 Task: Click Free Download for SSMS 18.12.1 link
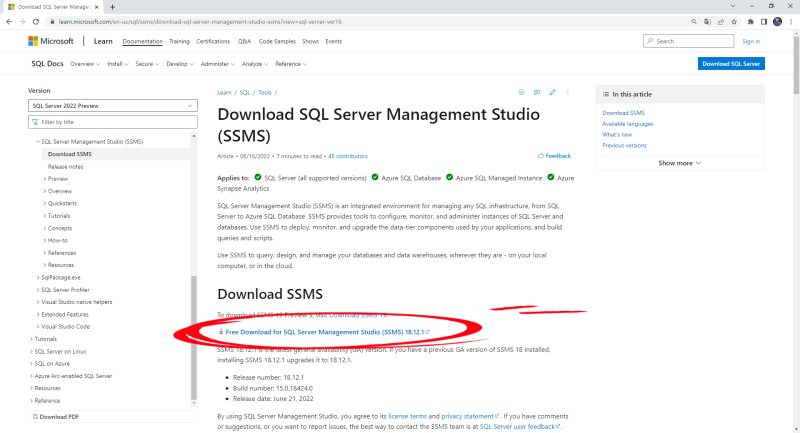click(x=324, y=332)
